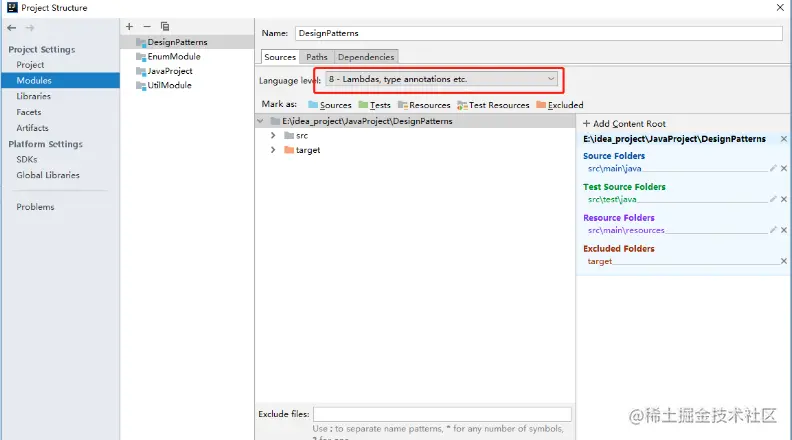Open Global Libraries settings

(47, 175)
